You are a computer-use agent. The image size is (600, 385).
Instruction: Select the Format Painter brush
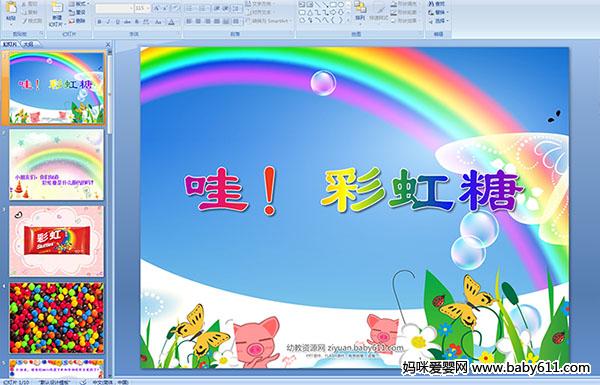24,21
